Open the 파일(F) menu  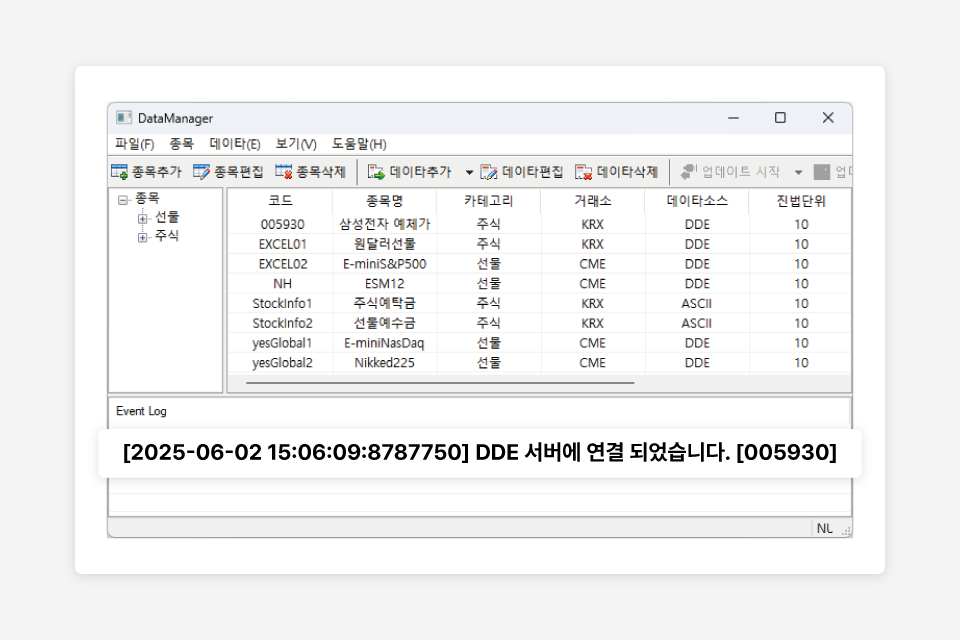[x=134, y=144]
